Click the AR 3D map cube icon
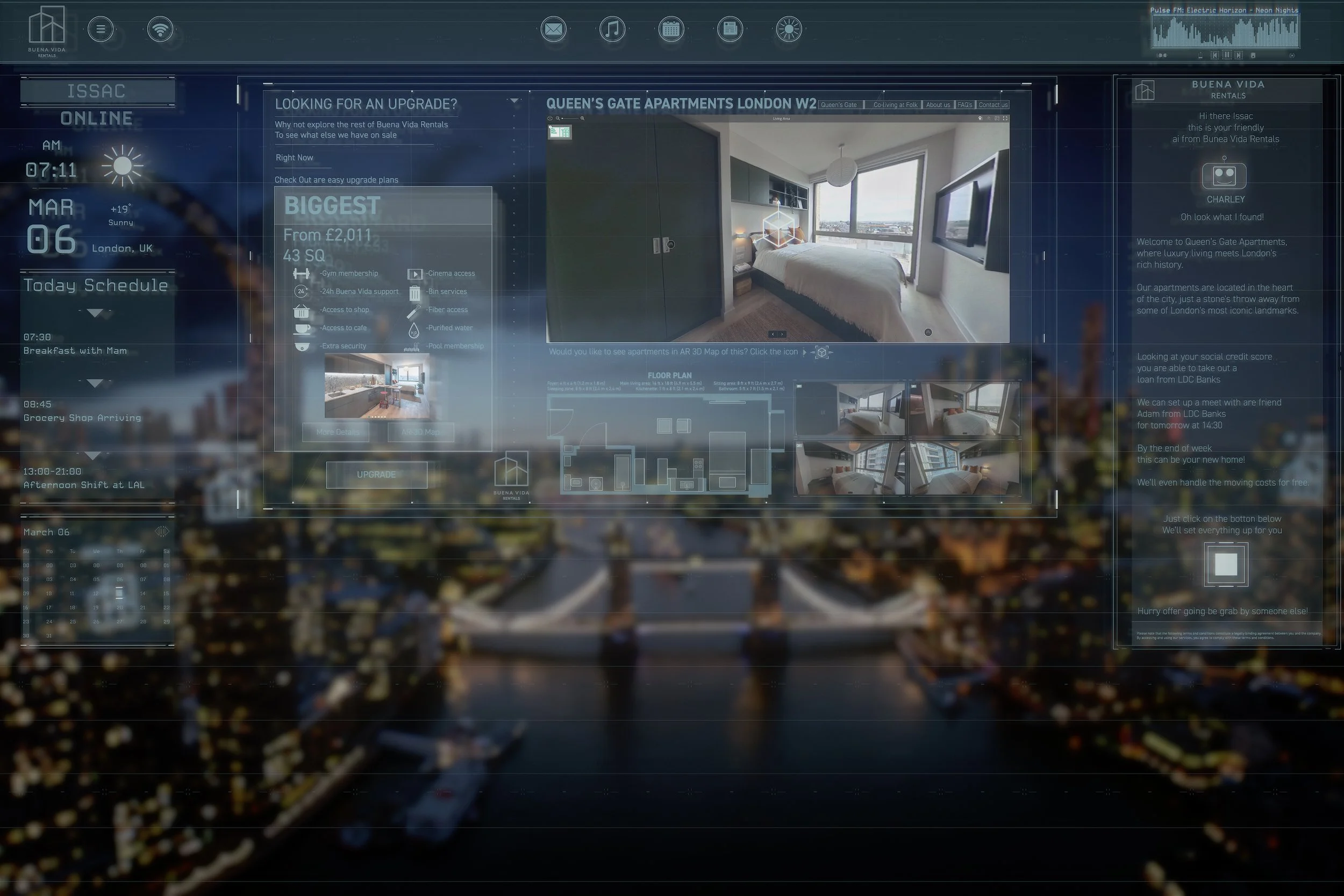The image size is (1344, 896). (821, 352)
